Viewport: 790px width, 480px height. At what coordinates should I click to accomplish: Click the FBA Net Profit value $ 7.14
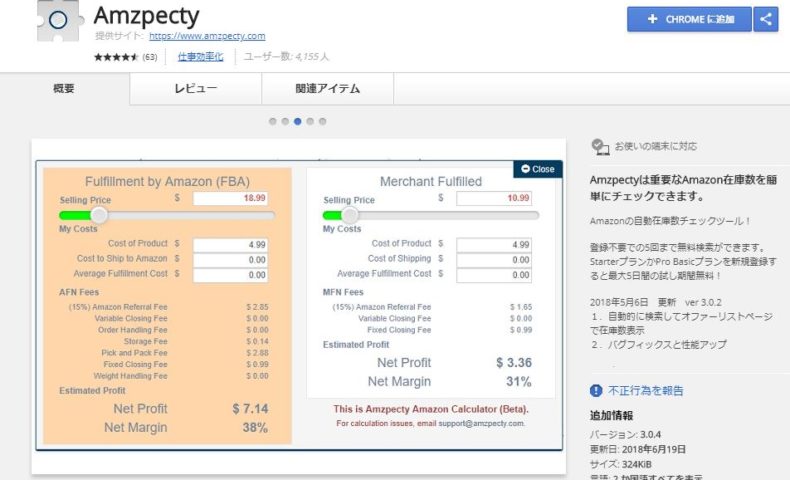point(250,408)
